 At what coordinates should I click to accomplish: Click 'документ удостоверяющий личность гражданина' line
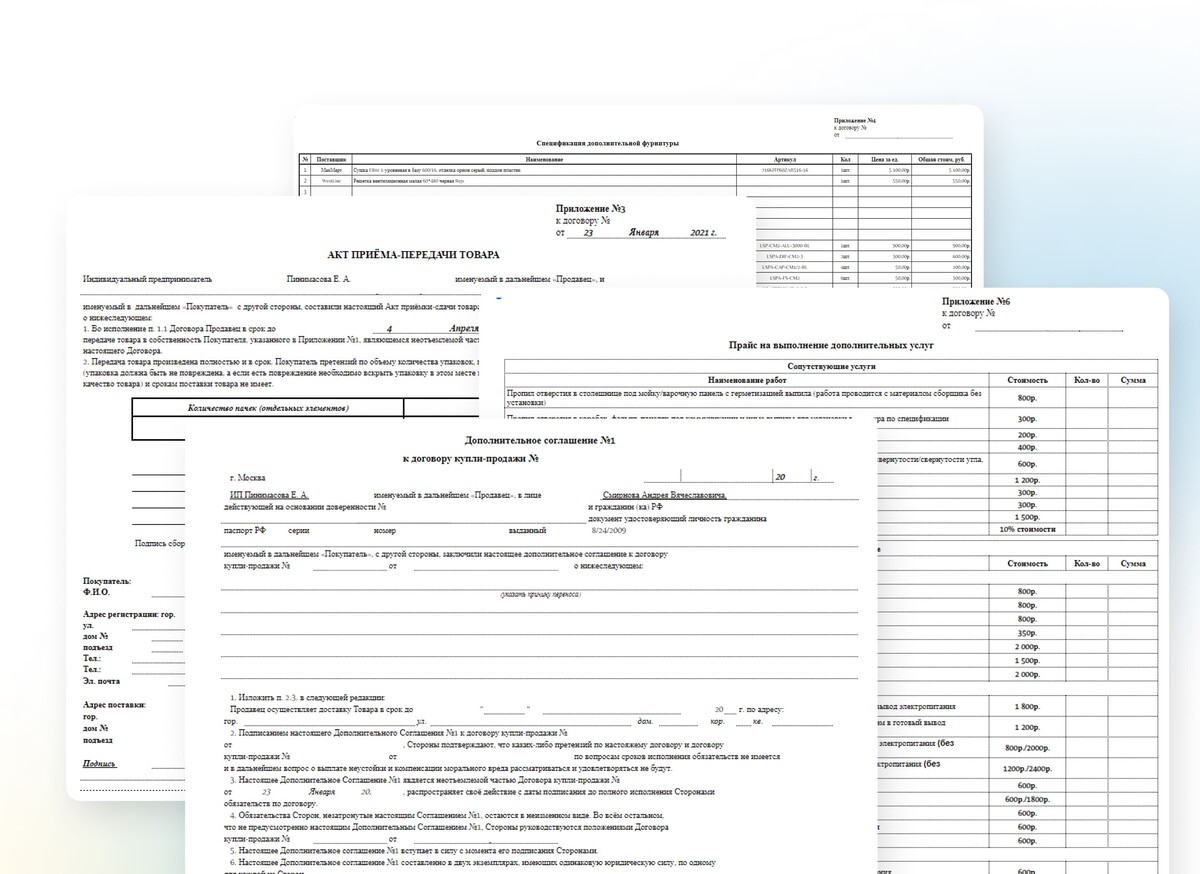(678, 519)
